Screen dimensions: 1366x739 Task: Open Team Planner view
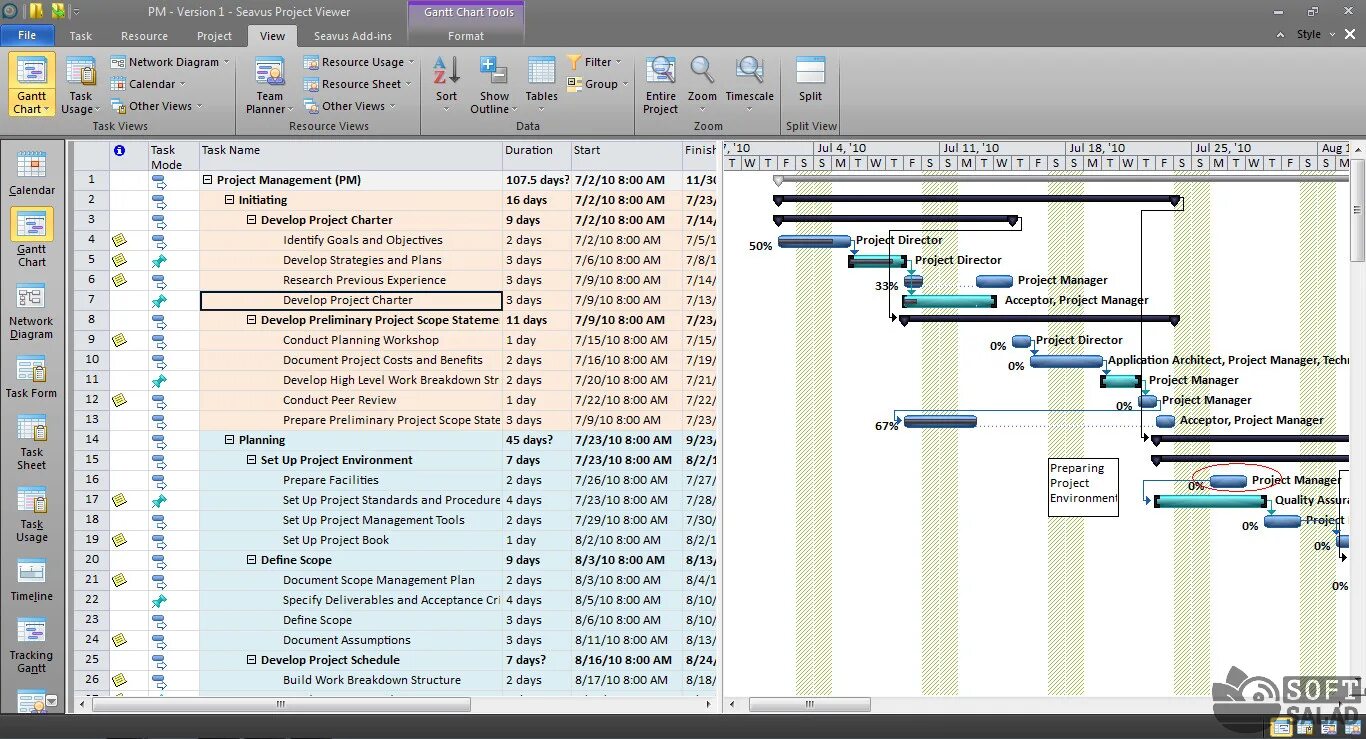click(x=268, y=85)
